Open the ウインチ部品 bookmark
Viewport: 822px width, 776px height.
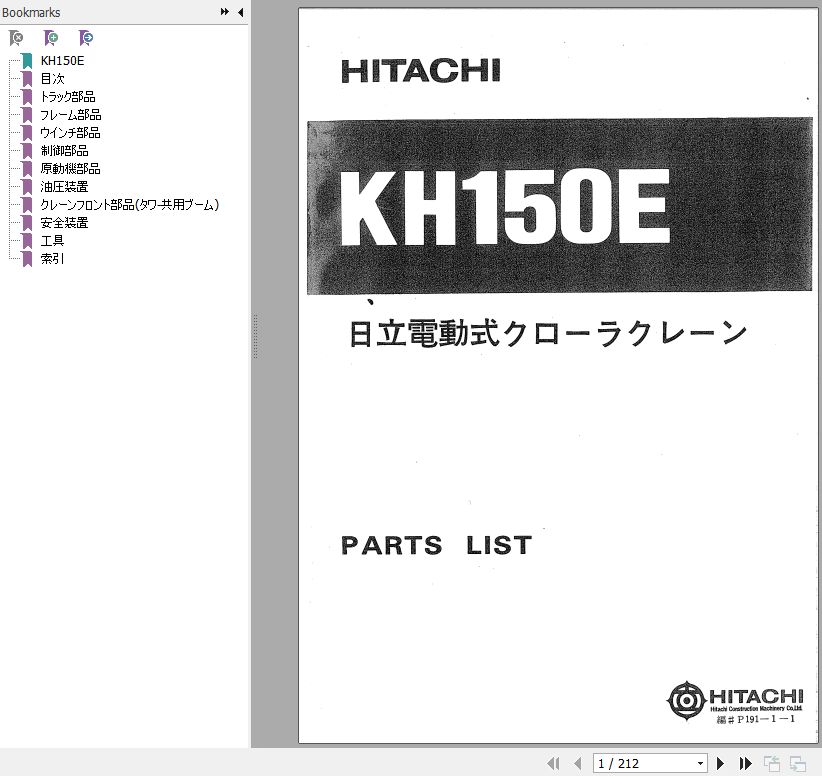(x=70, y=133)
